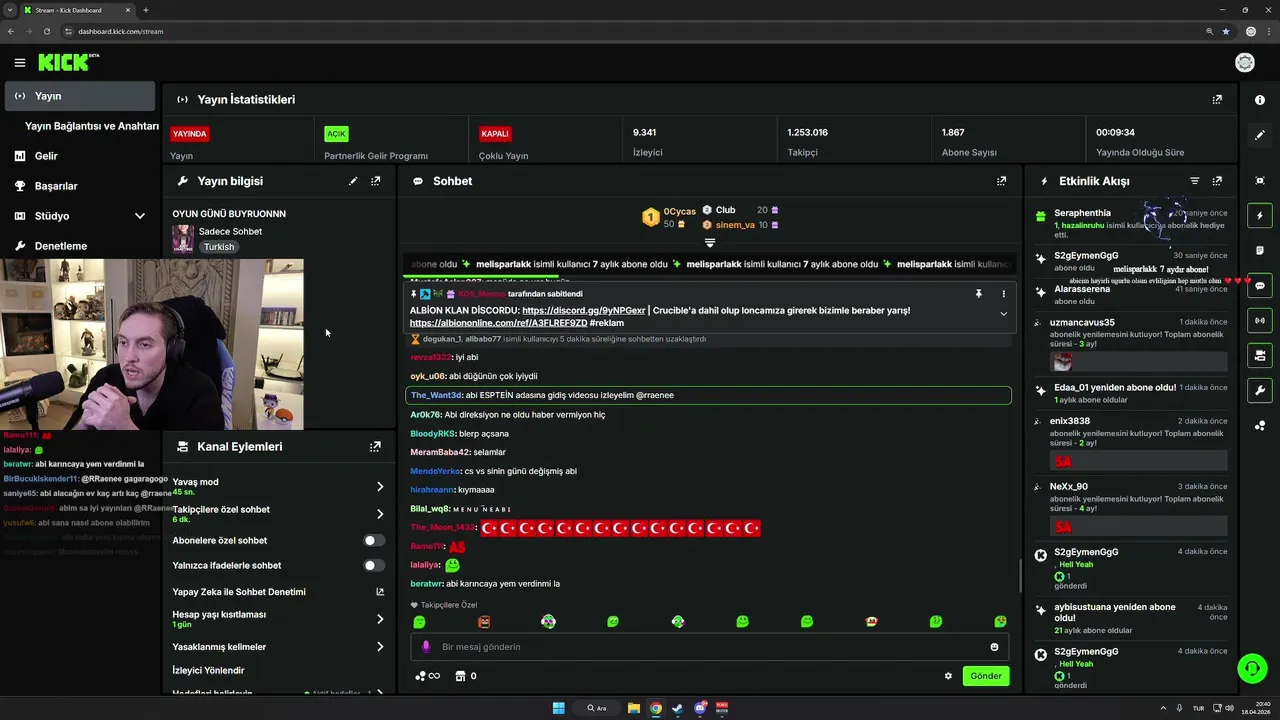
Task: Toggle Abonelere özel sohbet switch
Action: [x=374, y=540]
